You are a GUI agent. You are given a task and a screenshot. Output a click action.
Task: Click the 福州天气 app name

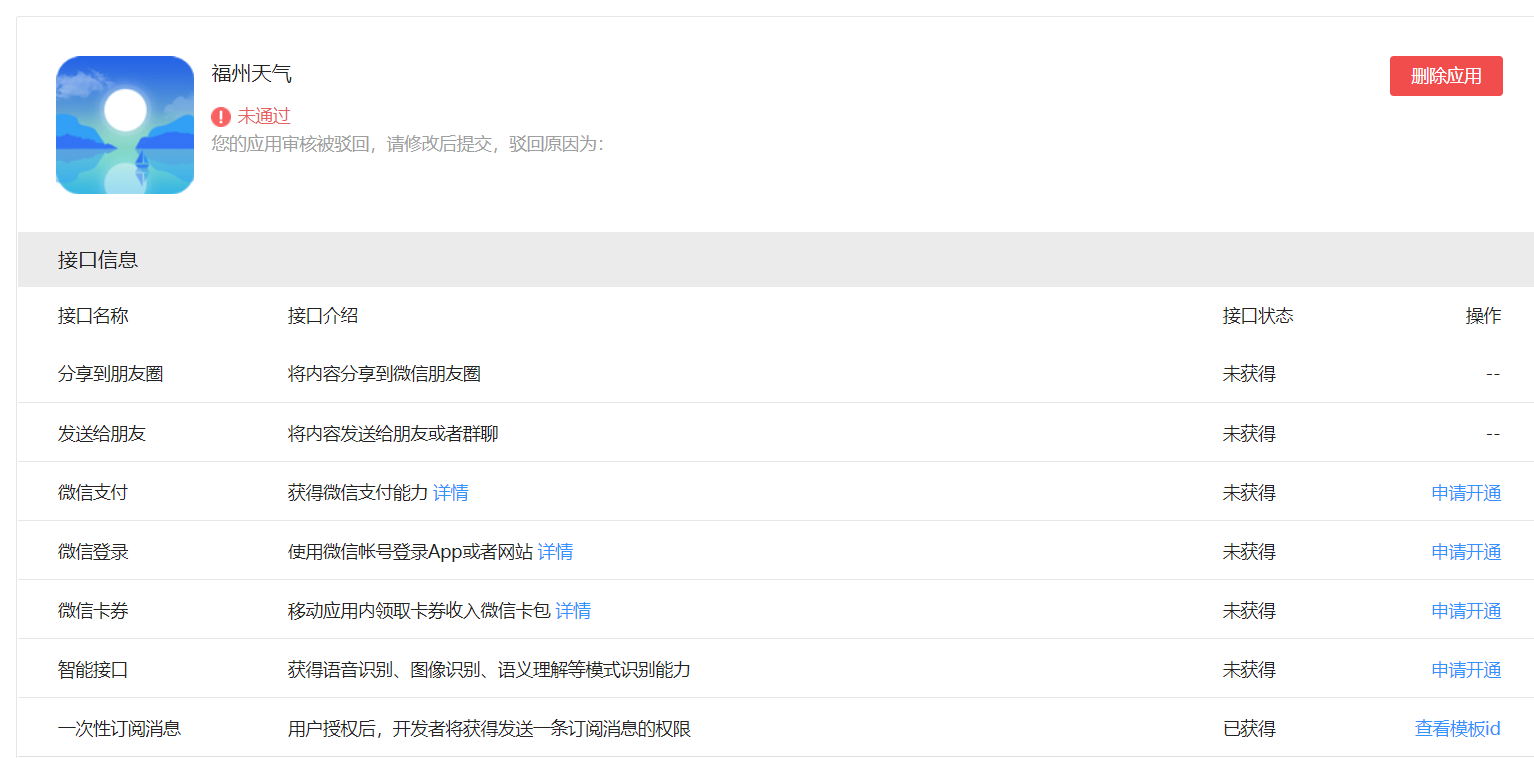point(252,74)
